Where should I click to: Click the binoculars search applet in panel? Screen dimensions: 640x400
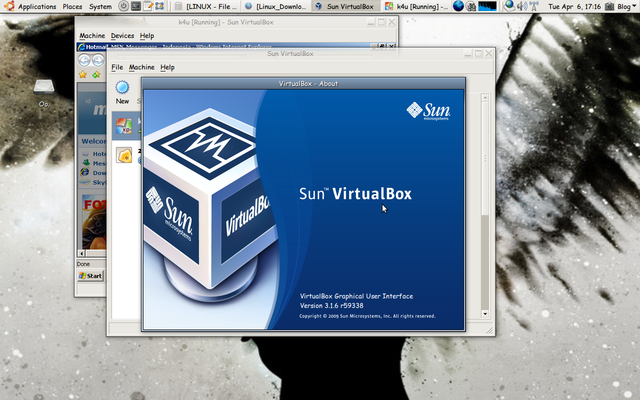[471, 6]
